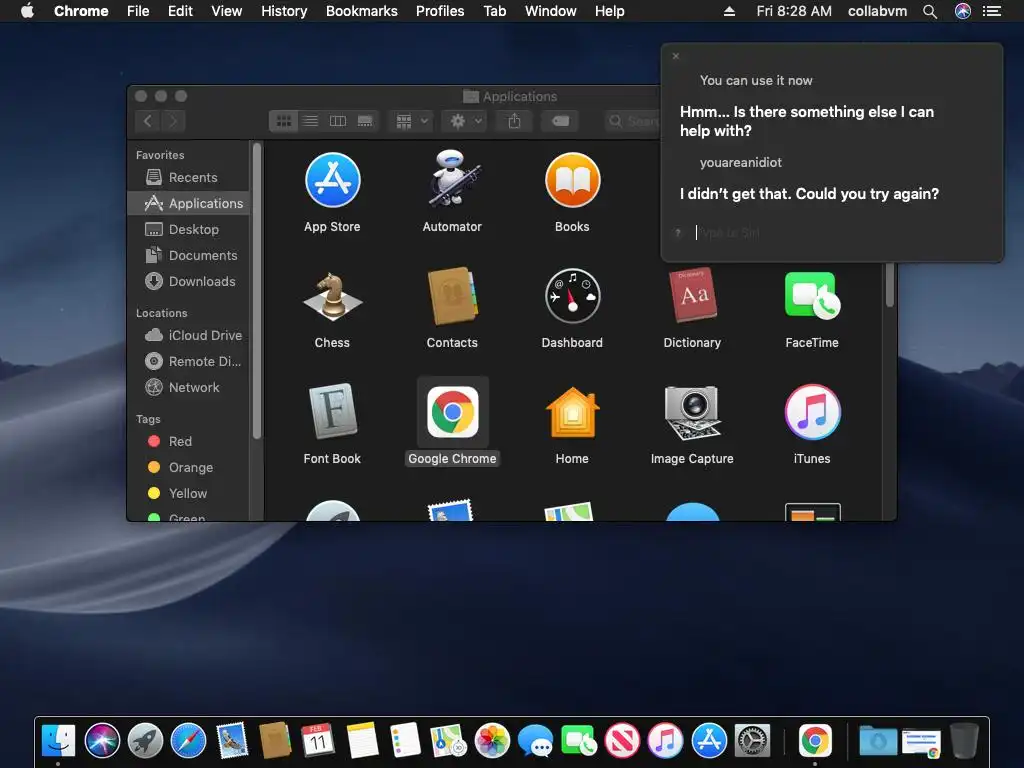
Task: Go back in Finder window
Action: pyautogui.click(x=148, y=121)
